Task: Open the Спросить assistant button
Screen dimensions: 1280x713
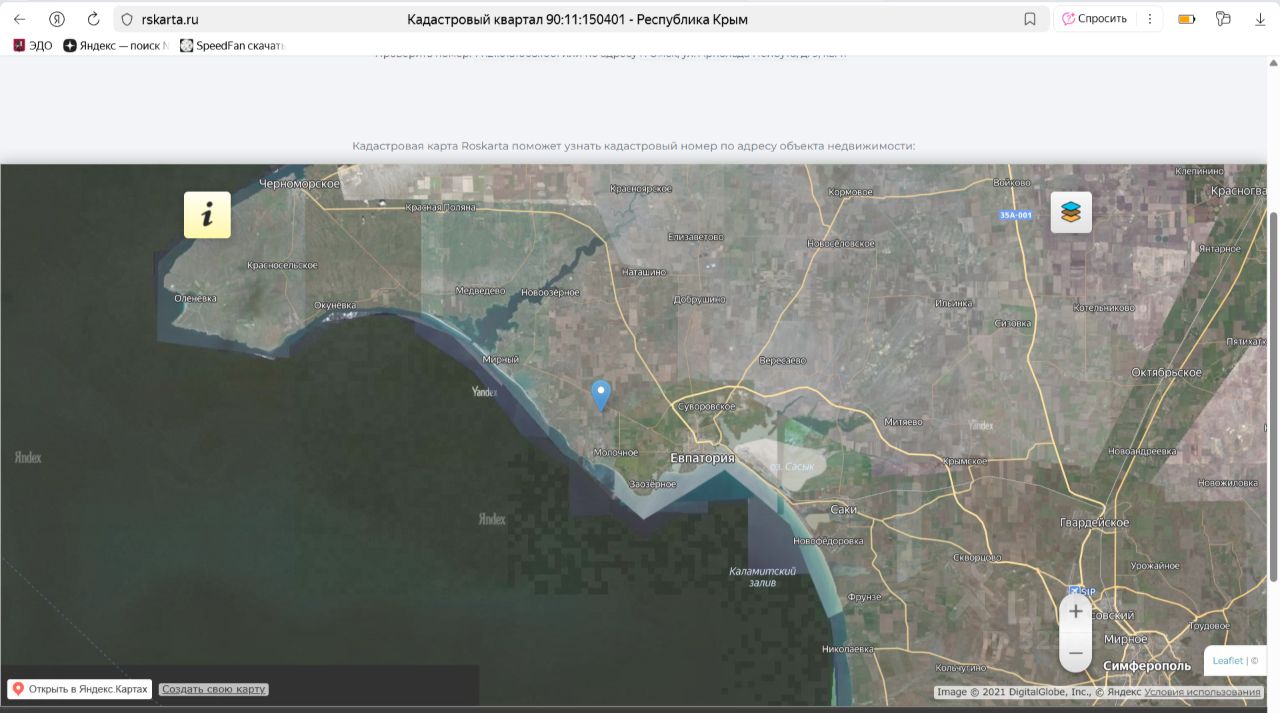Action: [x=1094, y=19]
